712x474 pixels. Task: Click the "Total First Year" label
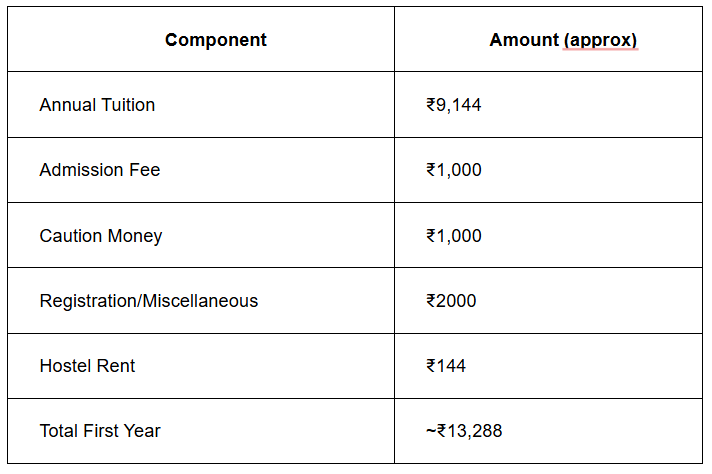(x=100, y=431)
